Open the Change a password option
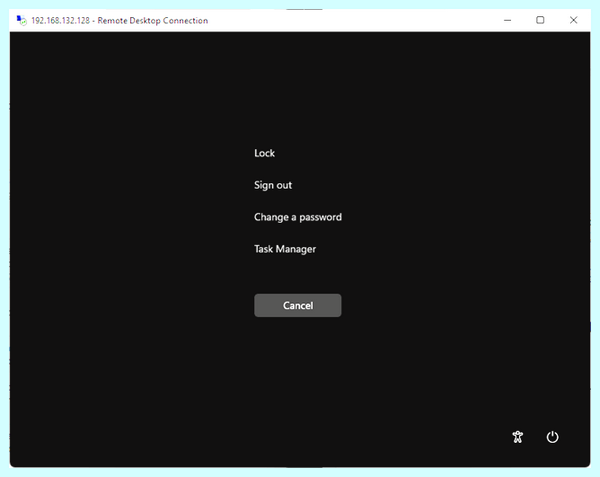 [x=298, y=217]
